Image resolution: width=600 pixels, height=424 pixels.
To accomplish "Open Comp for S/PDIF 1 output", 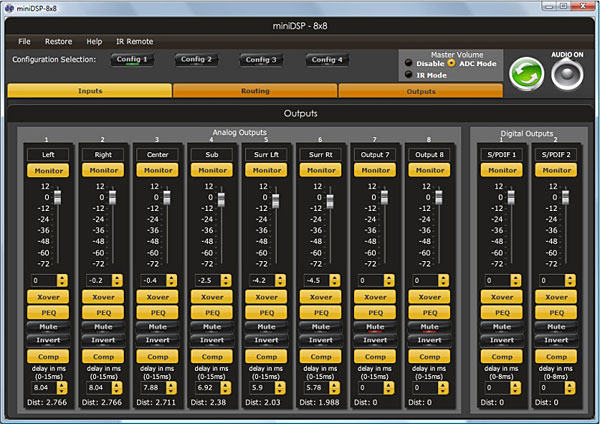I will point(502,357).
